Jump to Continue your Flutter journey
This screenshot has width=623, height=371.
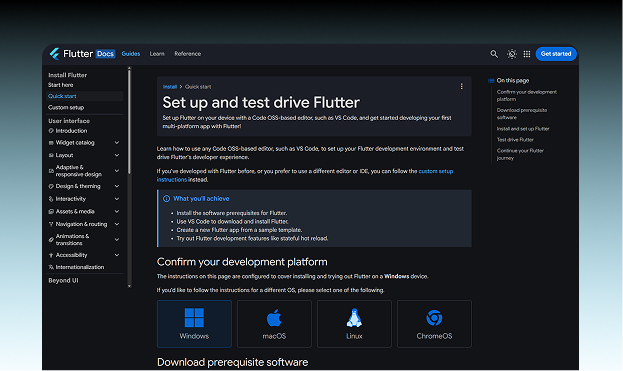click(x=520, y=155)
